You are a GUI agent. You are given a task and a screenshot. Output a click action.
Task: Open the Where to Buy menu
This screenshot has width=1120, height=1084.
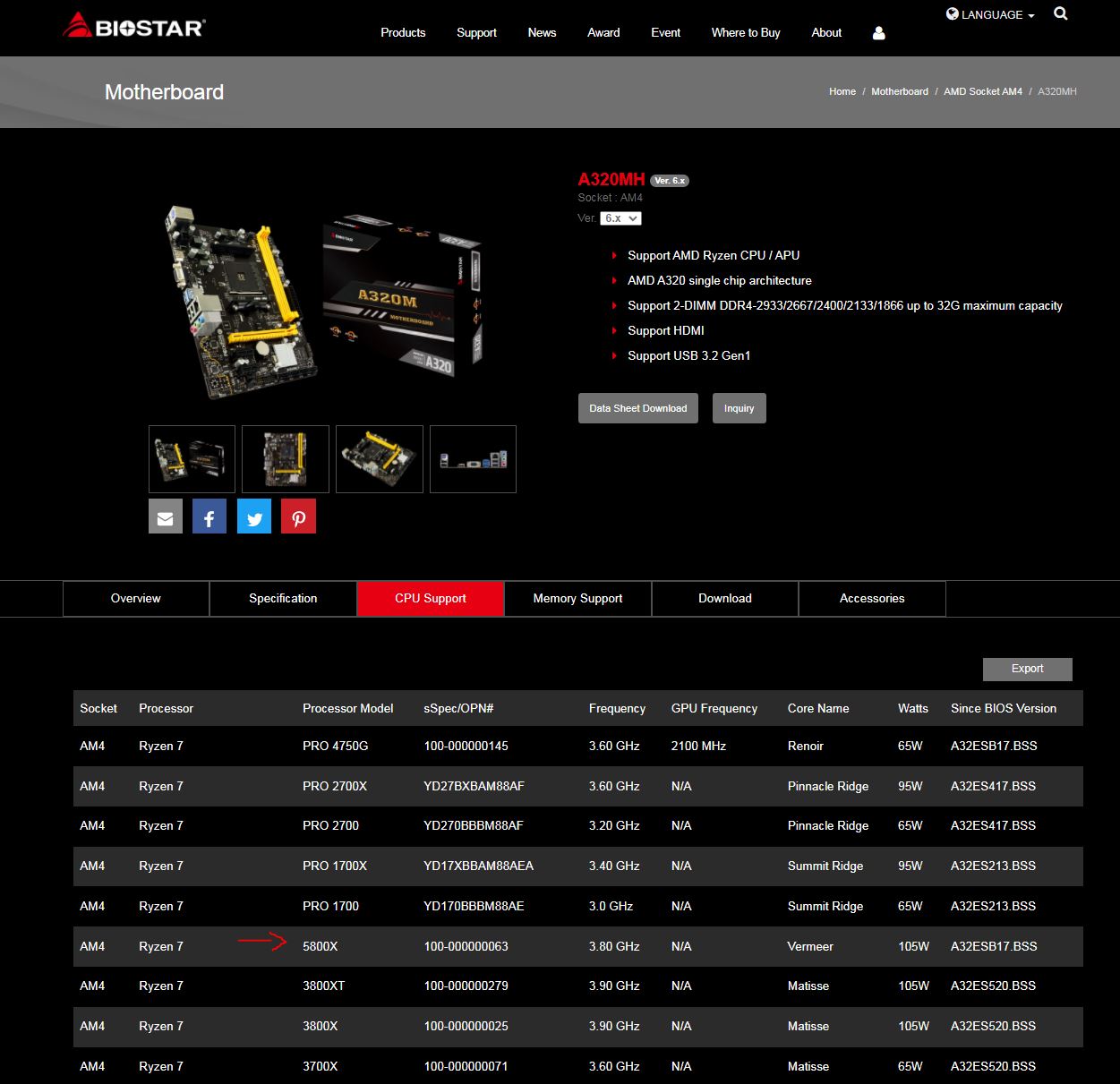click(x=746, y=32)
